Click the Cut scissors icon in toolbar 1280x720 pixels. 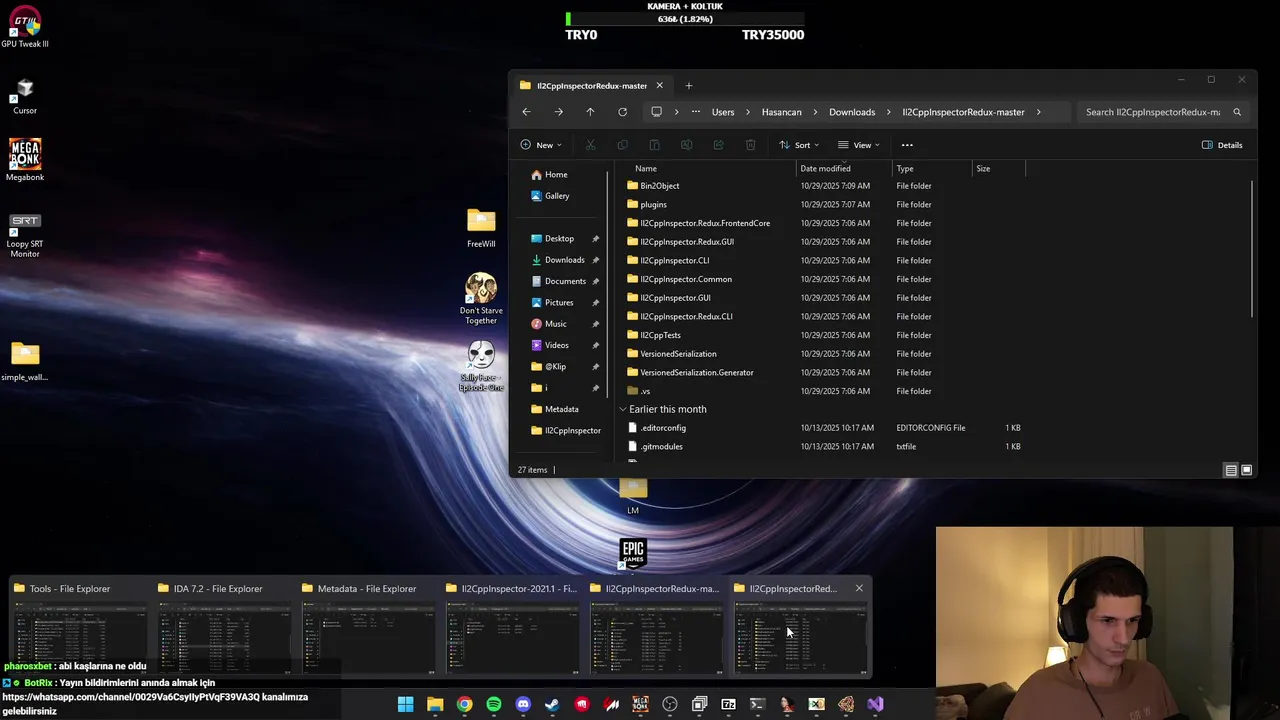click(x=590, y=145)
